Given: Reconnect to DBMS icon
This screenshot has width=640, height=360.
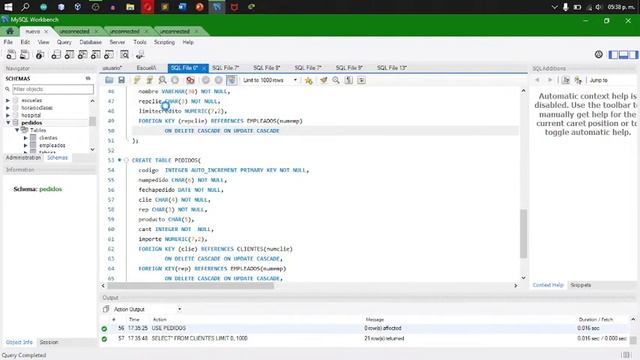Looking at the screenshot, I should pos(140,55).
